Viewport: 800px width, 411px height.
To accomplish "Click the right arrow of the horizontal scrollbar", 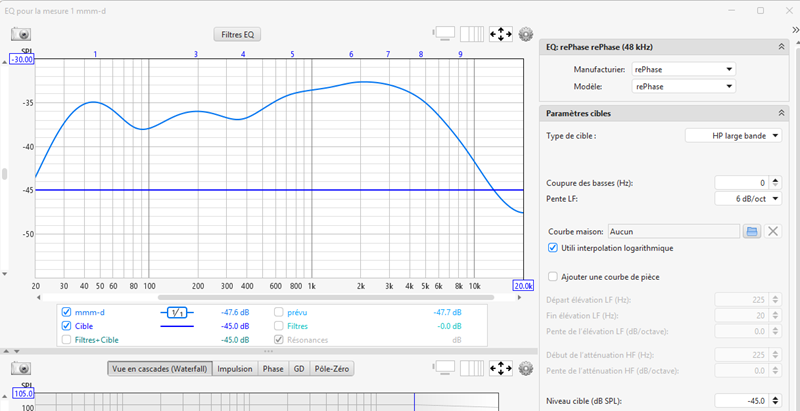I will pyautogui.click(x=520, y=297).
